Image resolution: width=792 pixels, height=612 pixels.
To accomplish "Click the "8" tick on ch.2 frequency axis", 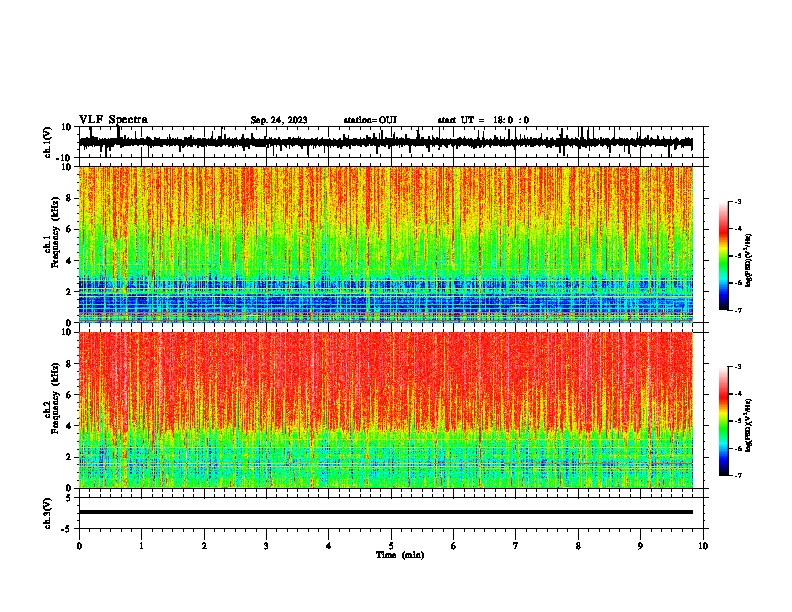I will click(x=69, y=364).
